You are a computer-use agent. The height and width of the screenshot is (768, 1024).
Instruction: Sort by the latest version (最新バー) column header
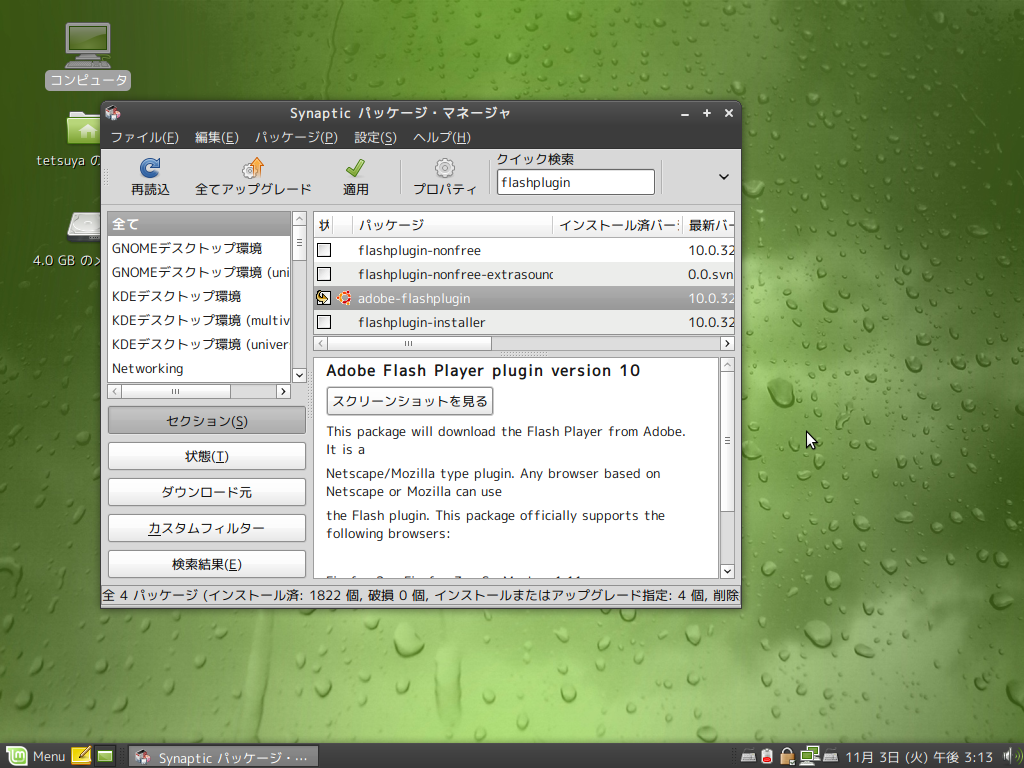tap(709, 225)
